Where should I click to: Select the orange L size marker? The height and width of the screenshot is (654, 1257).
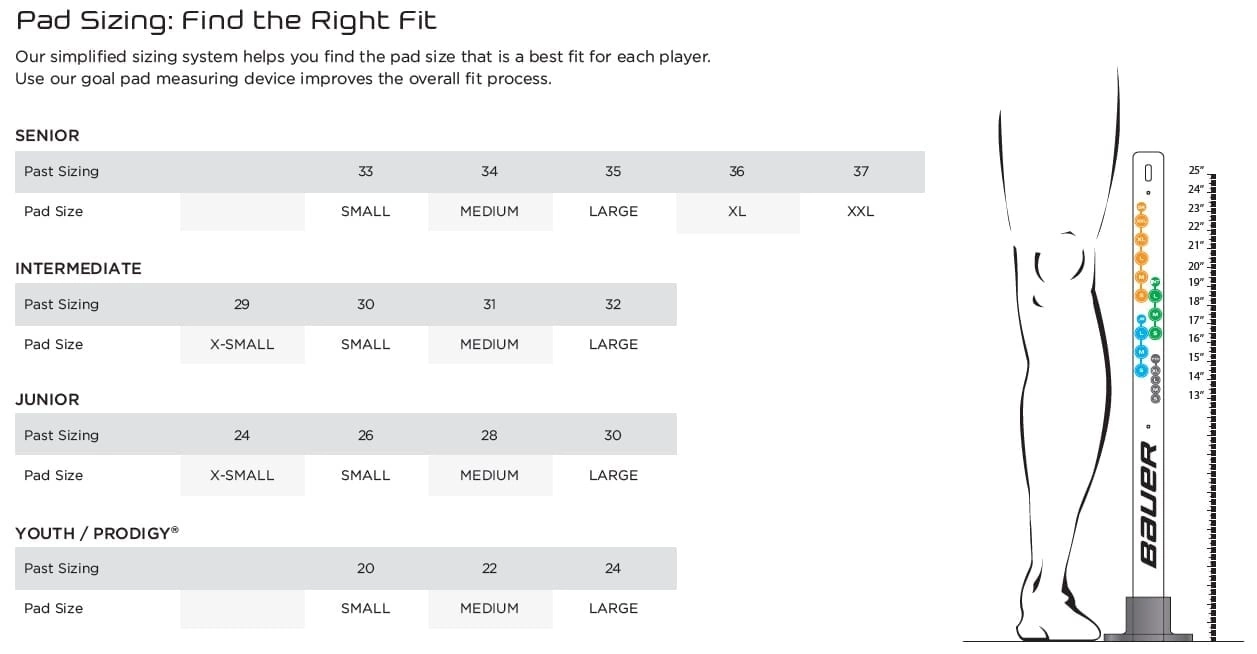pos(1141,258)
